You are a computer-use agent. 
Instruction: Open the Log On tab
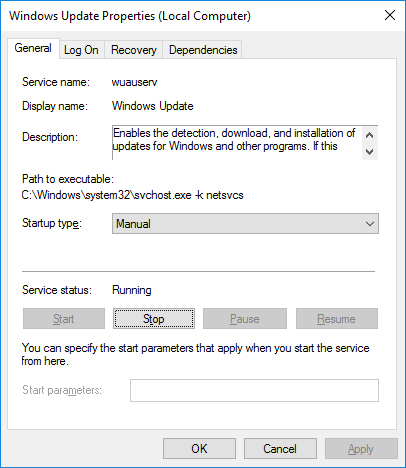[81, 50]
